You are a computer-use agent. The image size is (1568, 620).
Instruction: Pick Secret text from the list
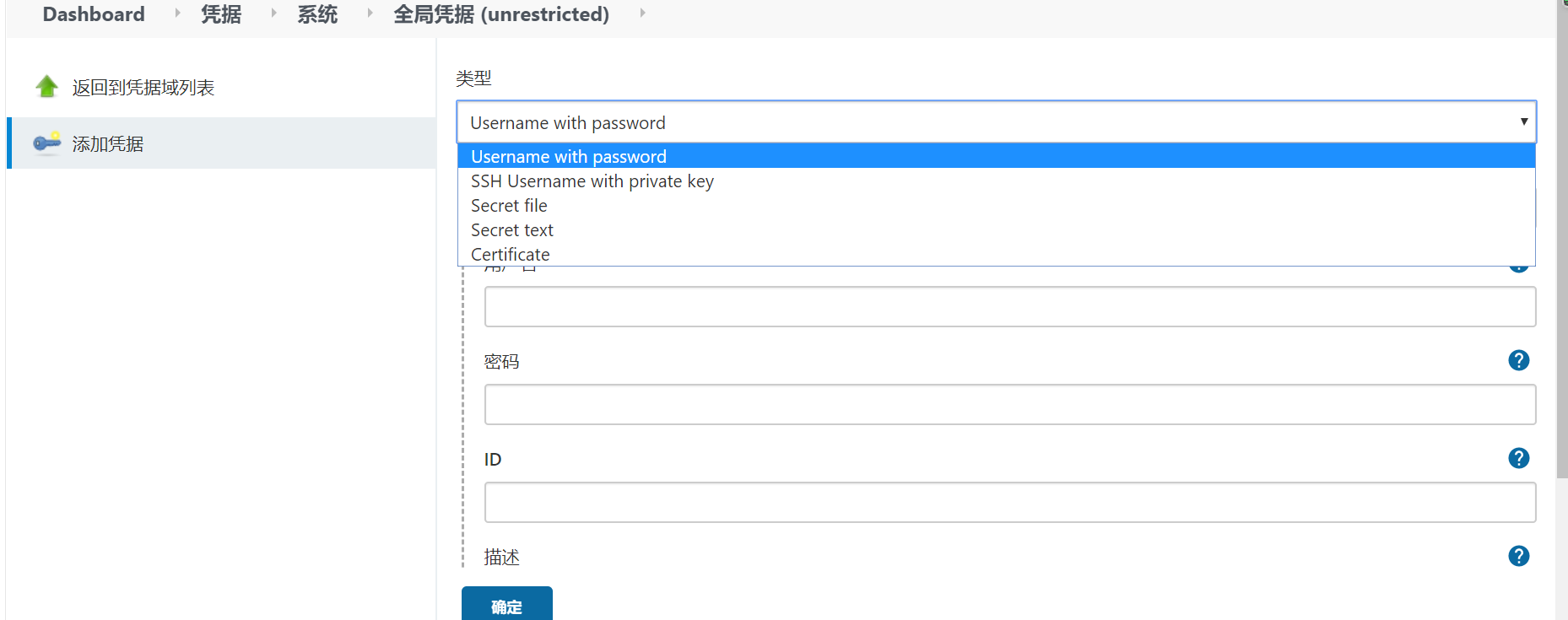[x=996, y=229]
